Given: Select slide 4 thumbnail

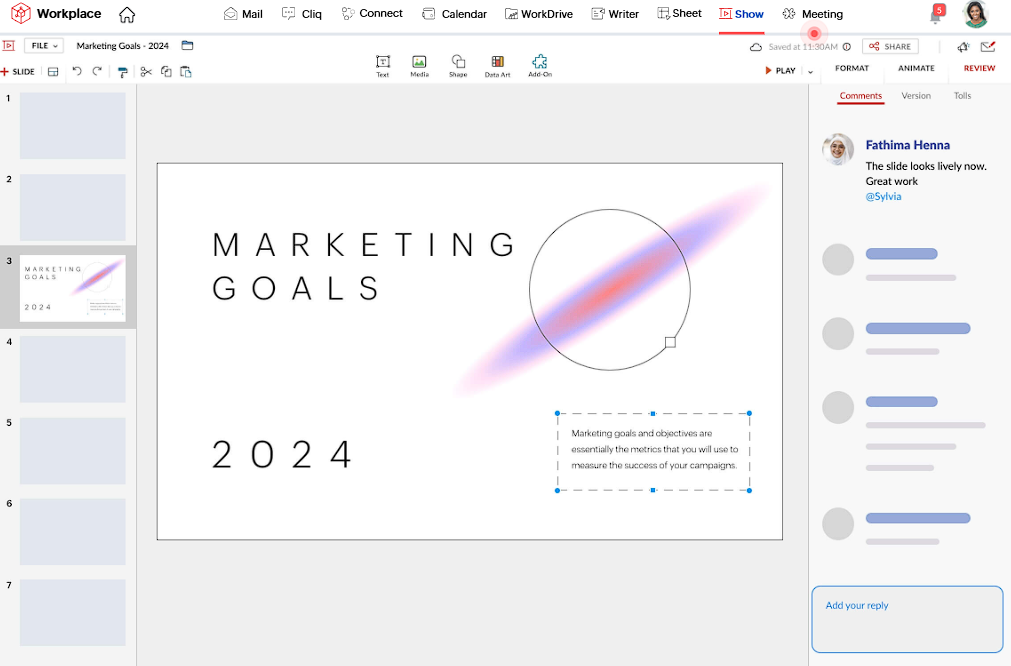Looking at the screenshot, I should (x=73, y=369).
